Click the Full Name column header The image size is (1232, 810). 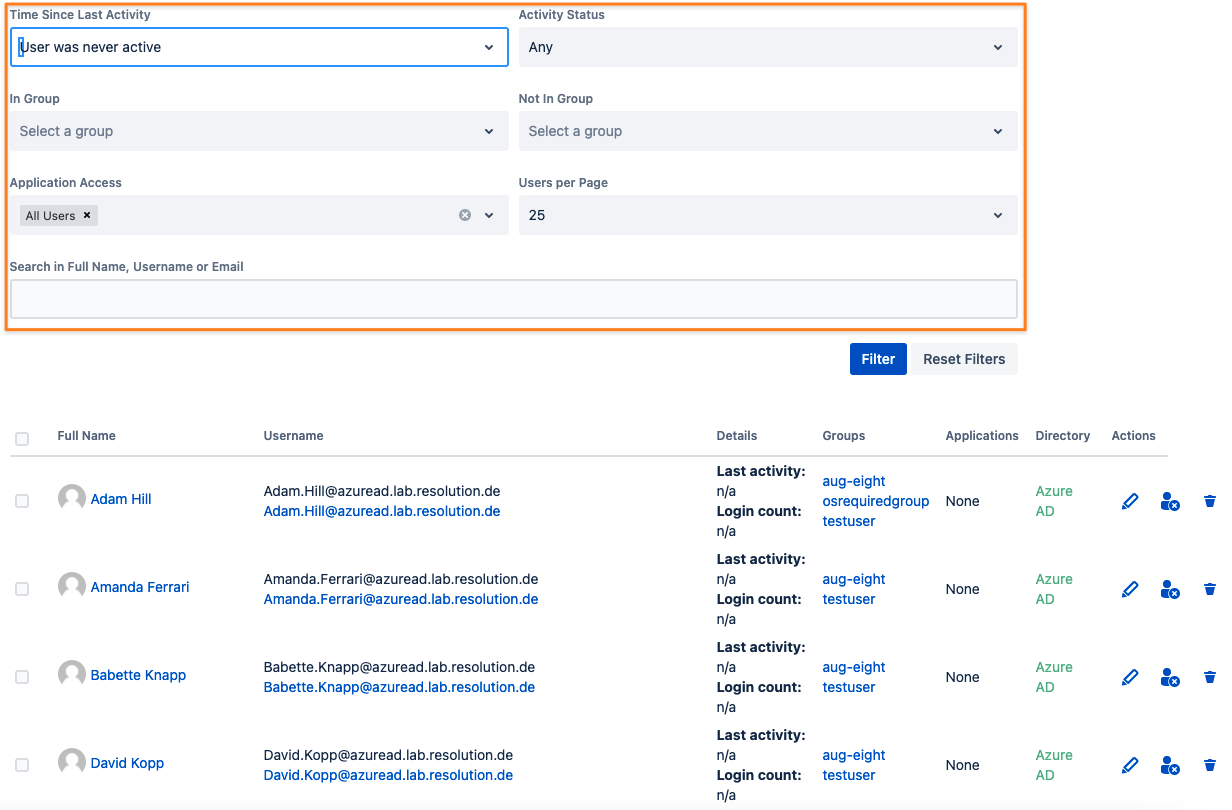tap(87, 436)
